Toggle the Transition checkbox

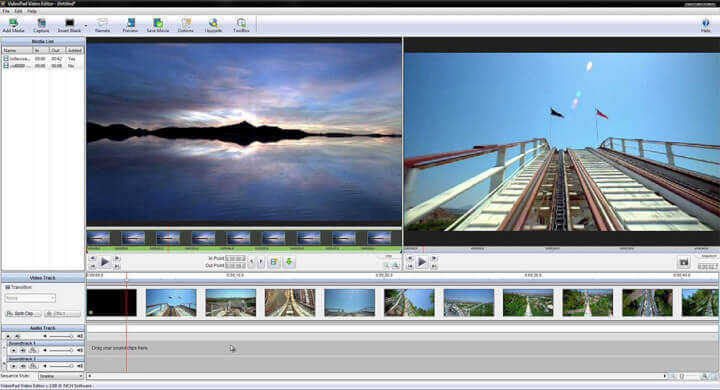pyautogui.click(x=7, y=287)
